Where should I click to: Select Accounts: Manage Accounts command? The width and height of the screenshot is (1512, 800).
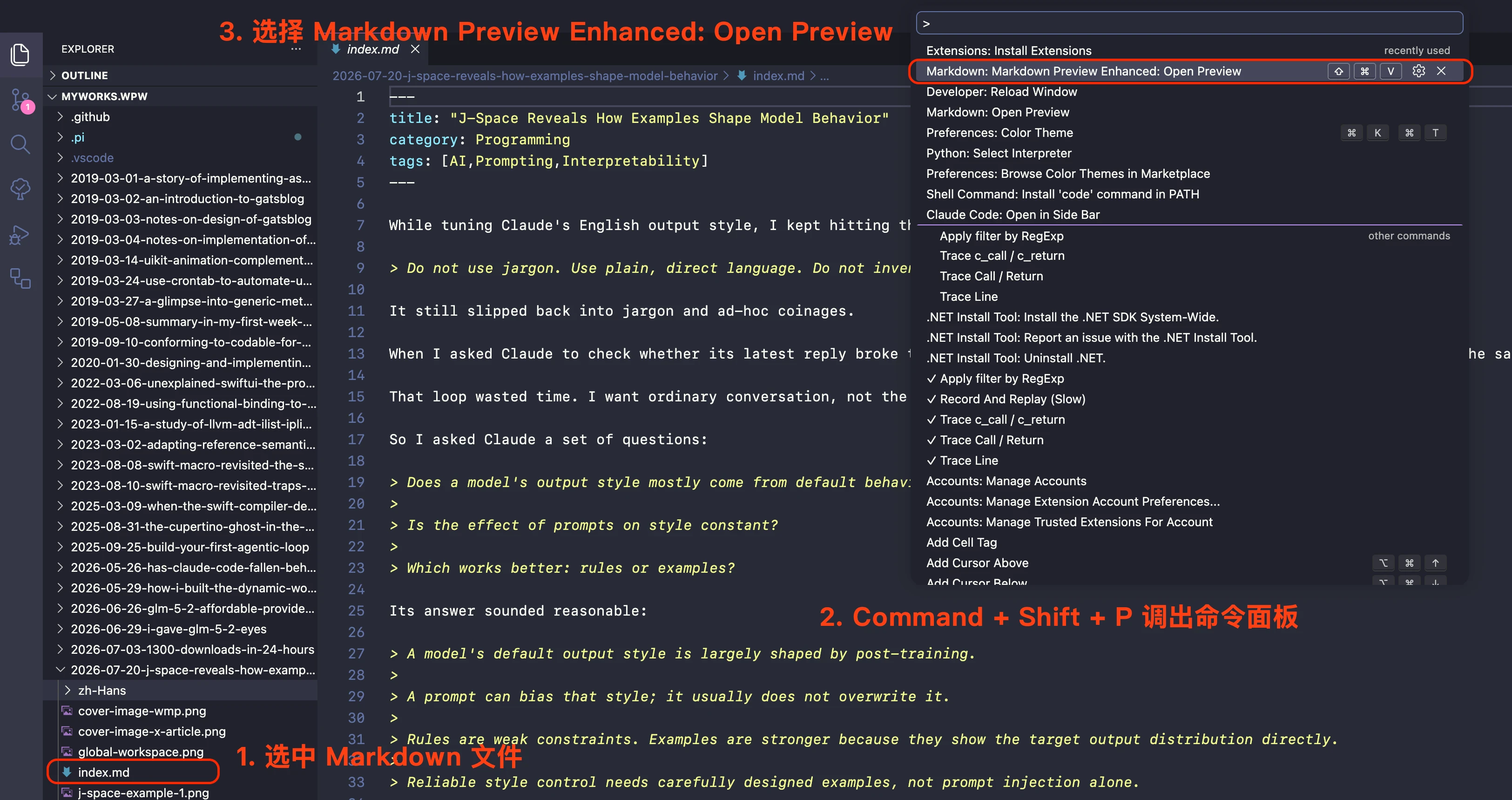pos(1189,481)
